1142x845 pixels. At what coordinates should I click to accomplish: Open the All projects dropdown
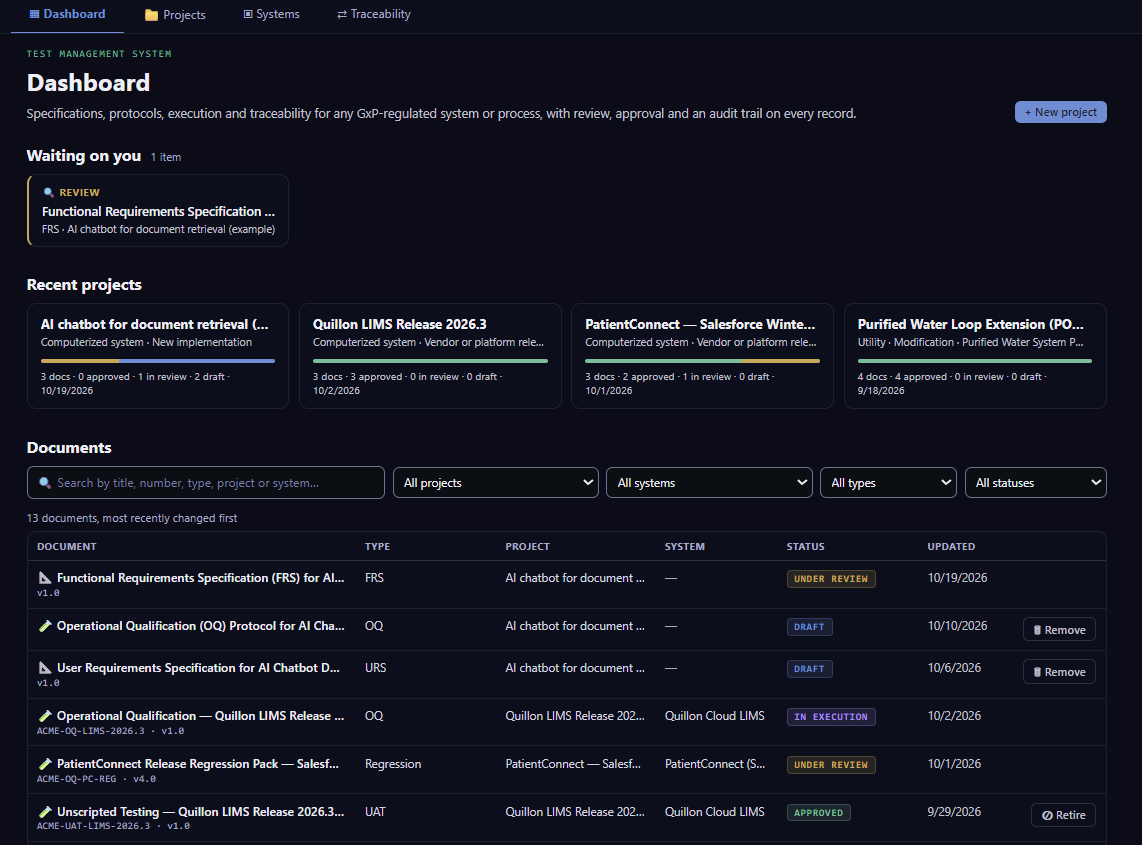[496, 483]
